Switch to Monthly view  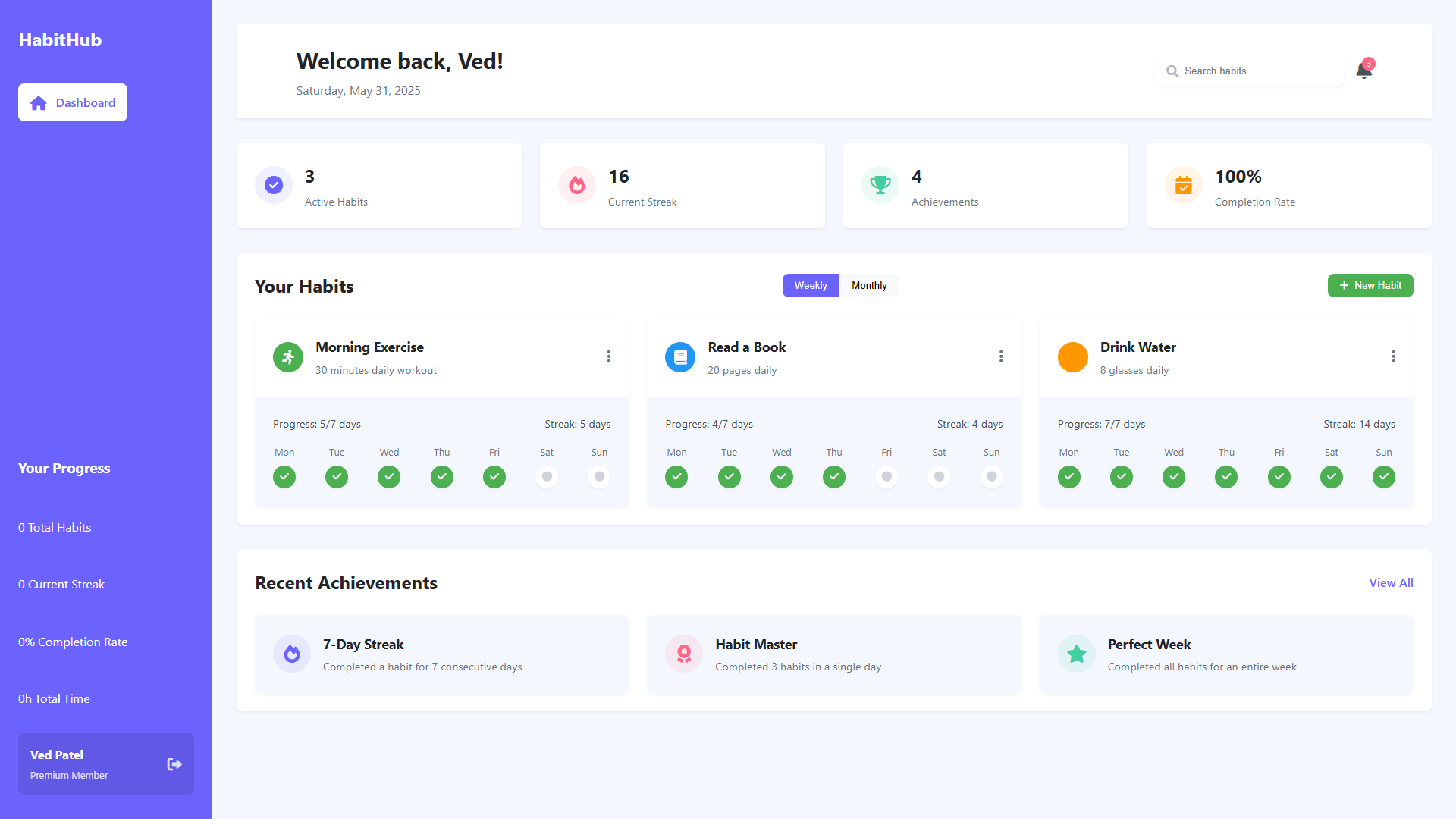[x=869, y=285]
